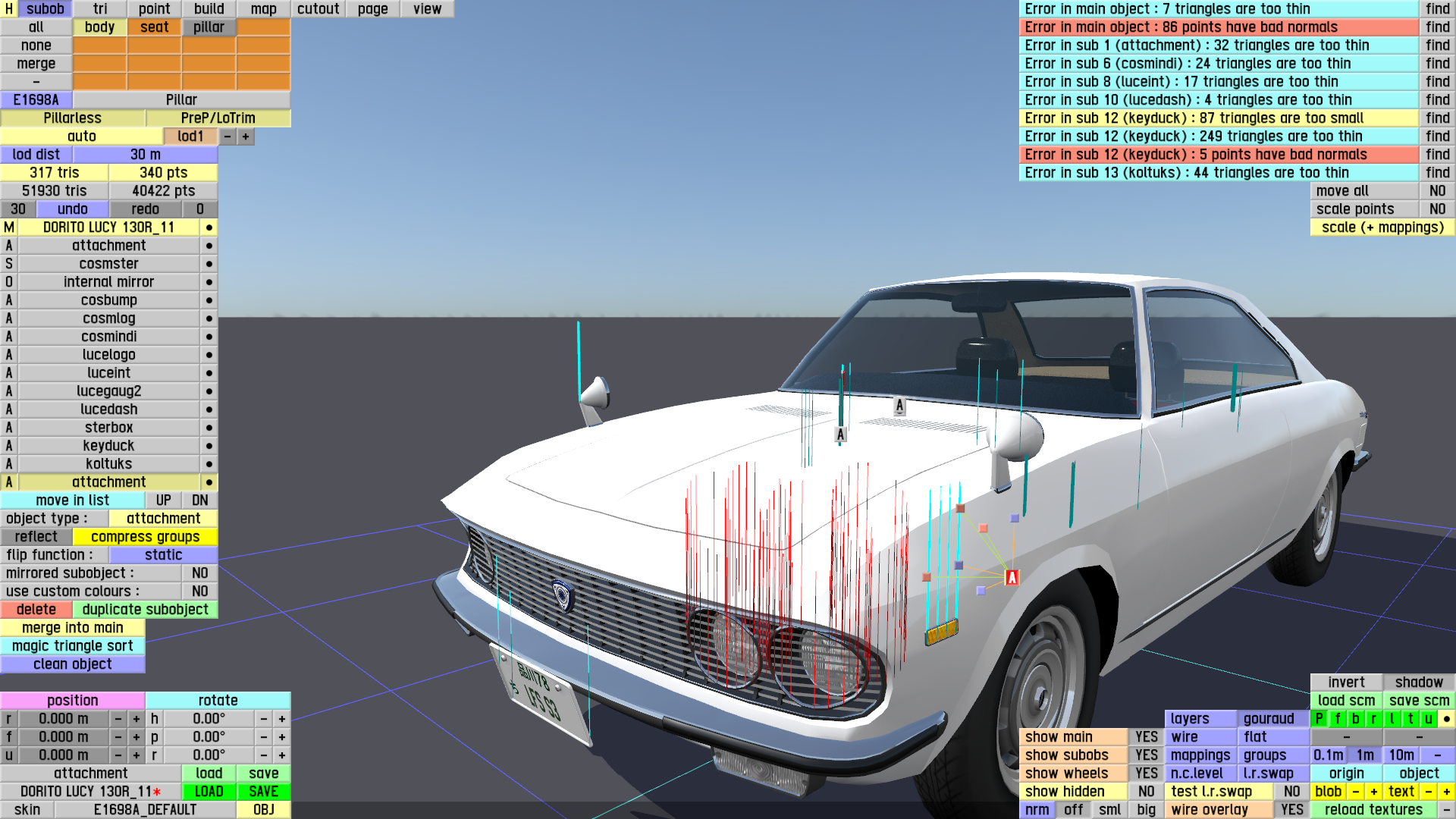Toggle show hidden NO button
The height and width of the screenshot is (819, 1456).
pyautogui.click(x=1146, y=792)
